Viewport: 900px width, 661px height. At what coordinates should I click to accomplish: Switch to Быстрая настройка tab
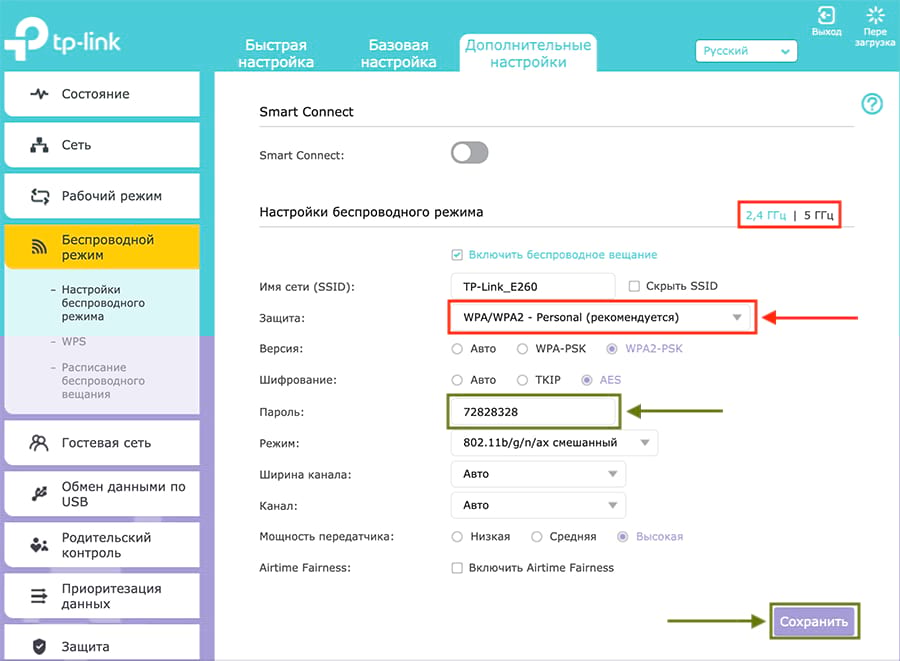tap(276, 53)
